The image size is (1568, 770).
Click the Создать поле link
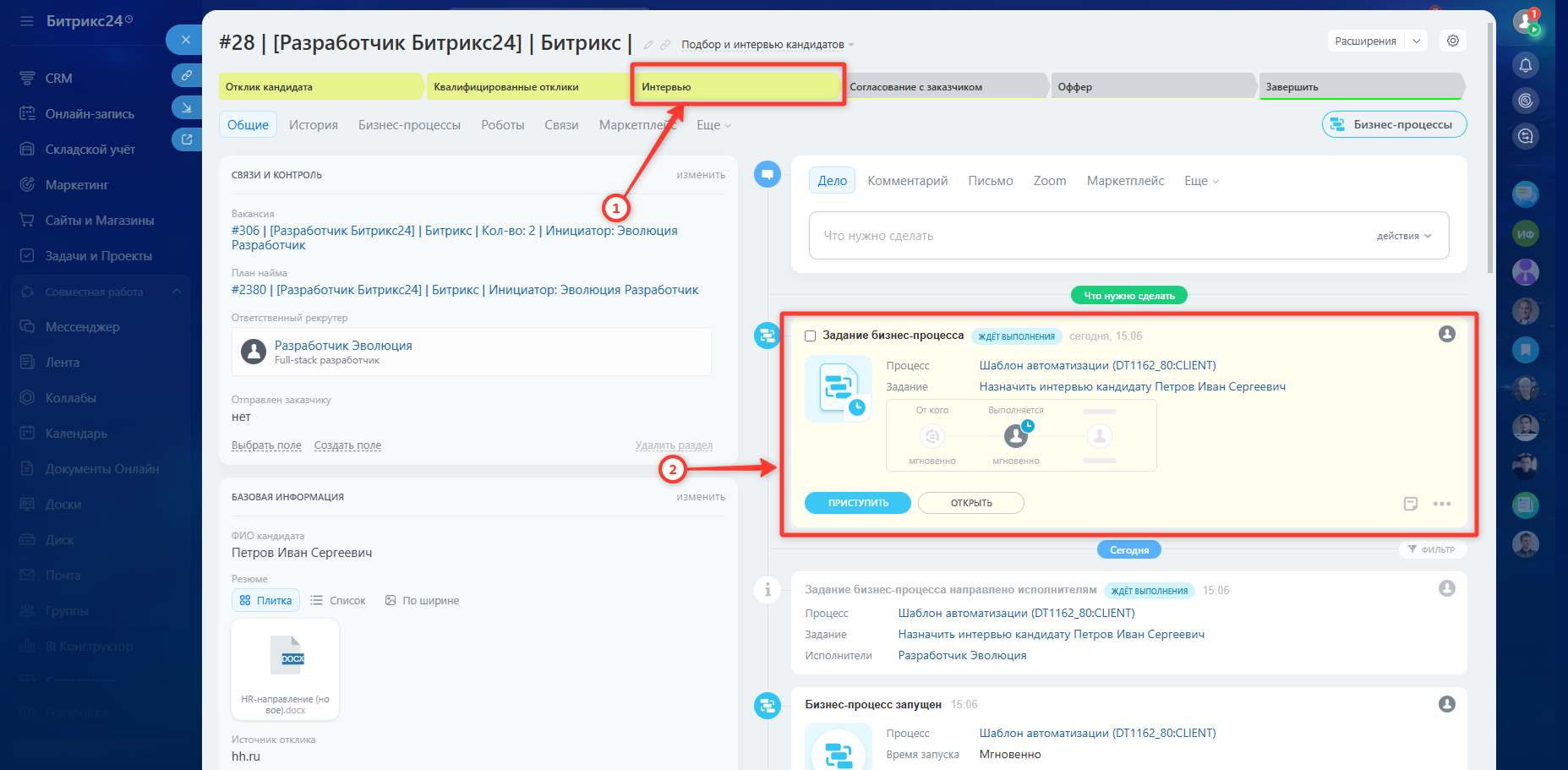coord(347,445)
